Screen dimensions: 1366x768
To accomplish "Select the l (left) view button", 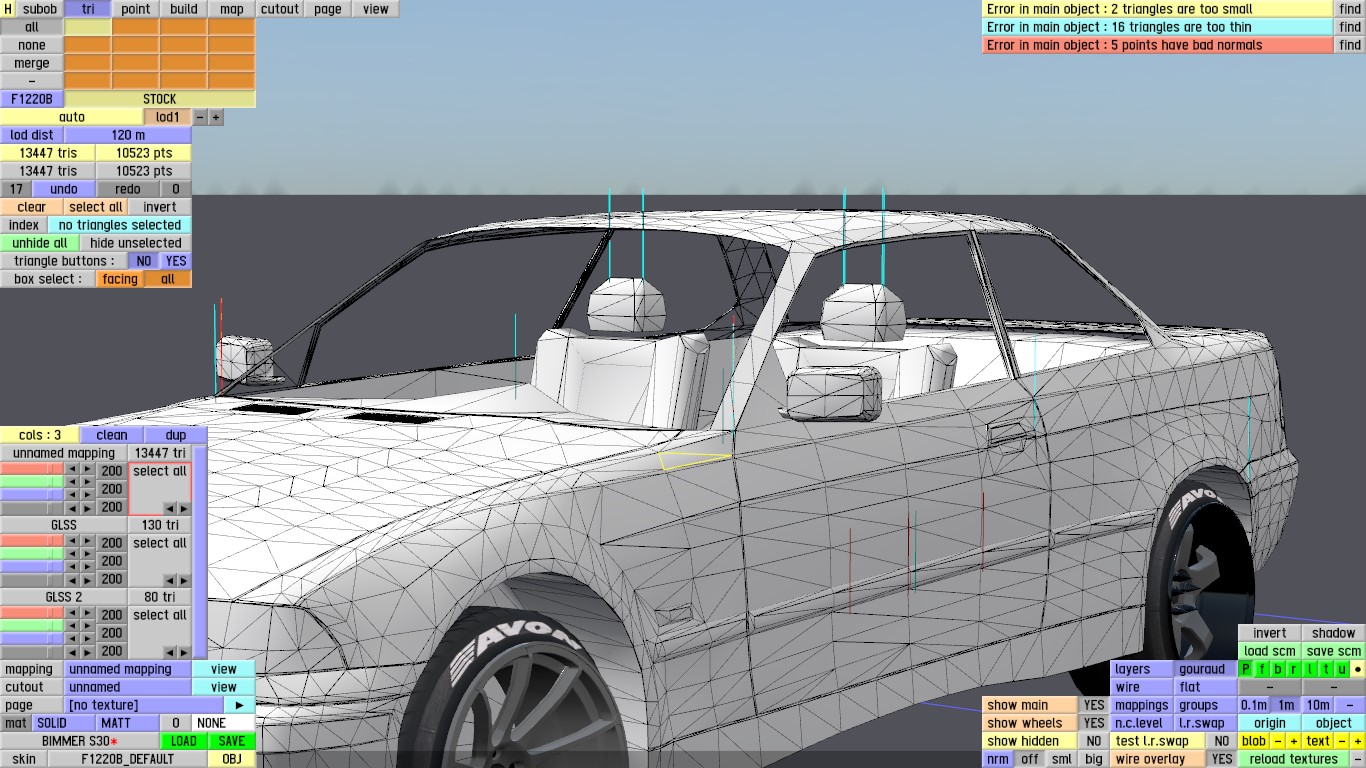I will pos(1310,669).
